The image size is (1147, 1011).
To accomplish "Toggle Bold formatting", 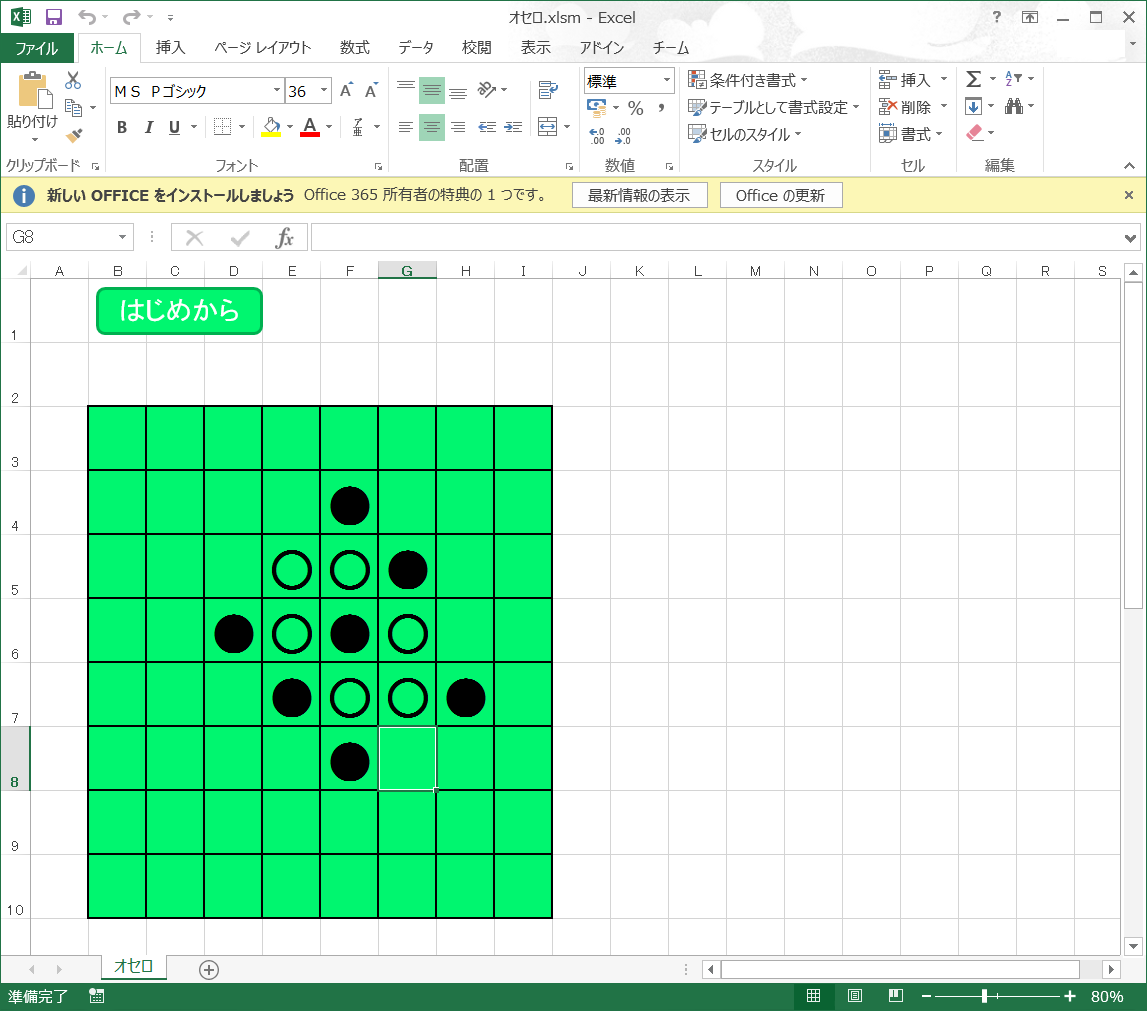I will pyautogui.click(x=122, y=127).
